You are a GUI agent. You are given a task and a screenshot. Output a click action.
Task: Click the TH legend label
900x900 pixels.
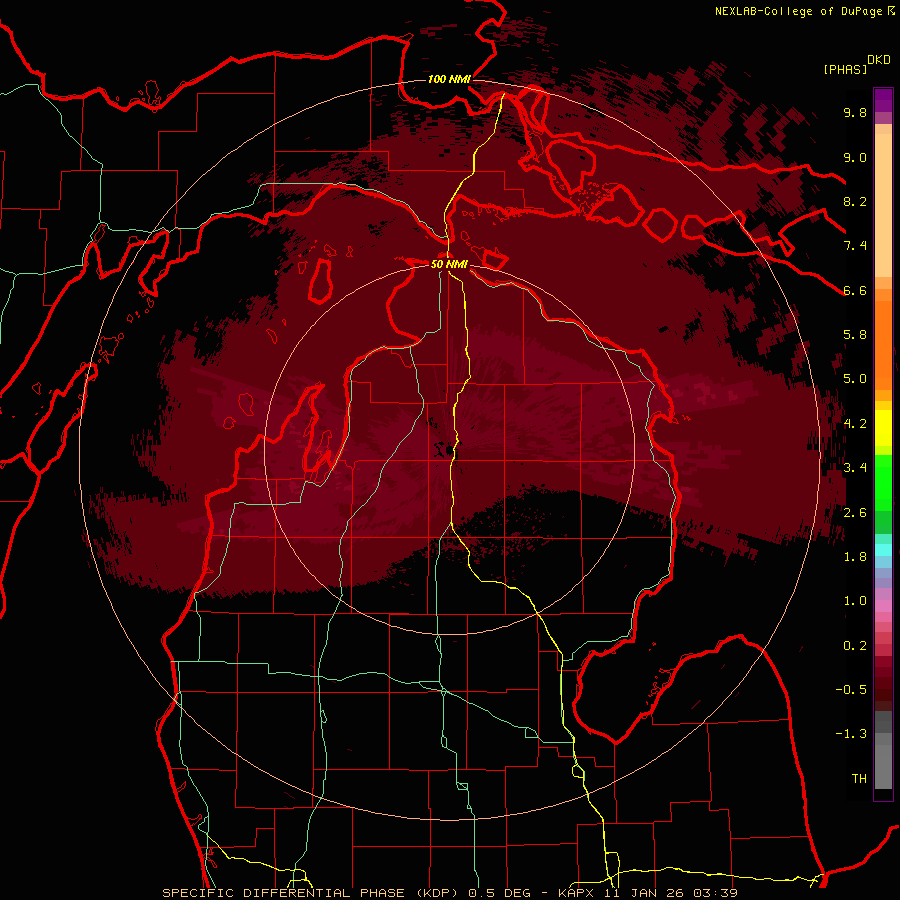pyautogui.click(x=859, y=779)
